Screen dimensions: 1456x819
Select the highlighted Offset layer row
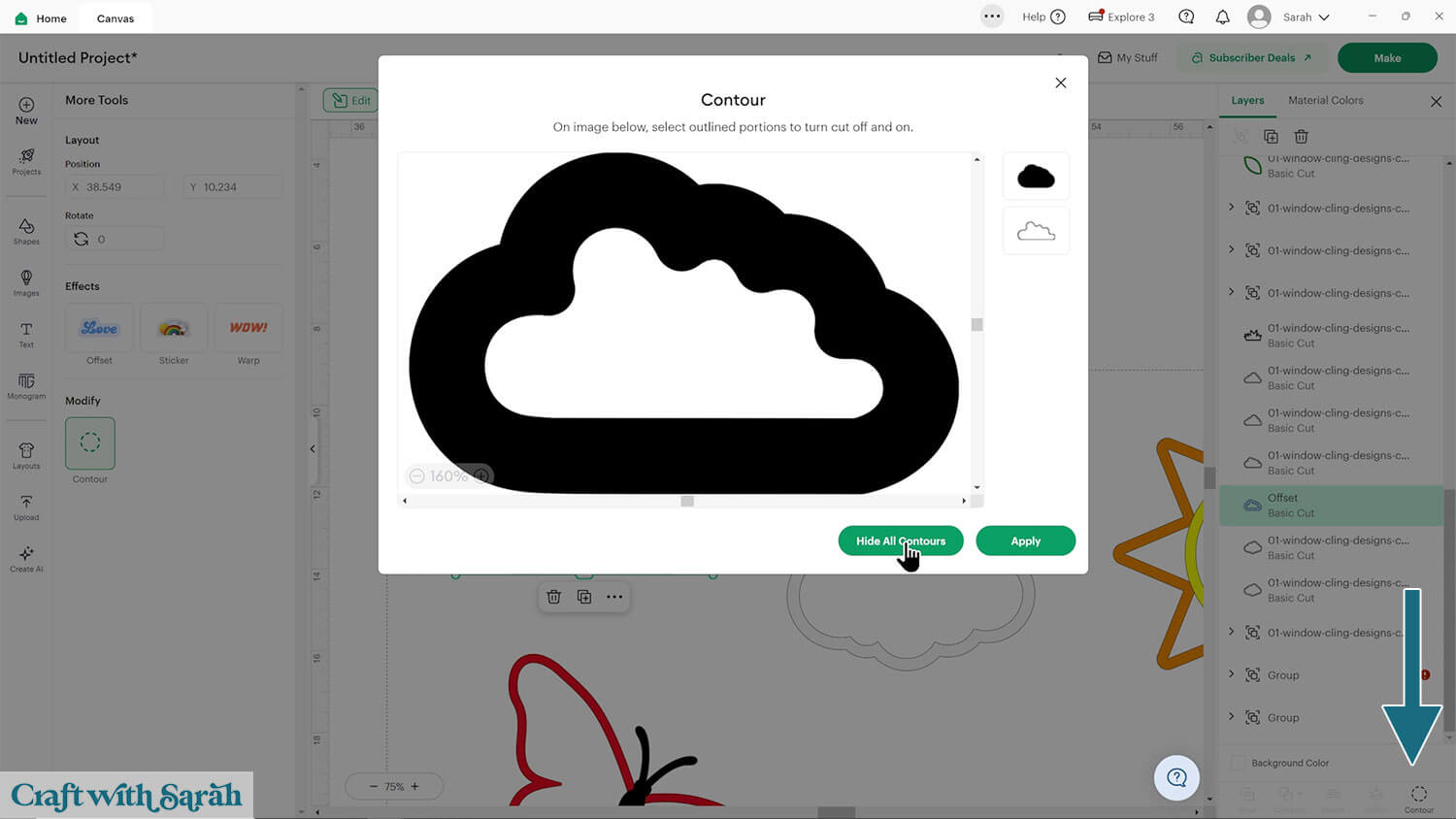pyautogui.click(x=1331, y=506)
